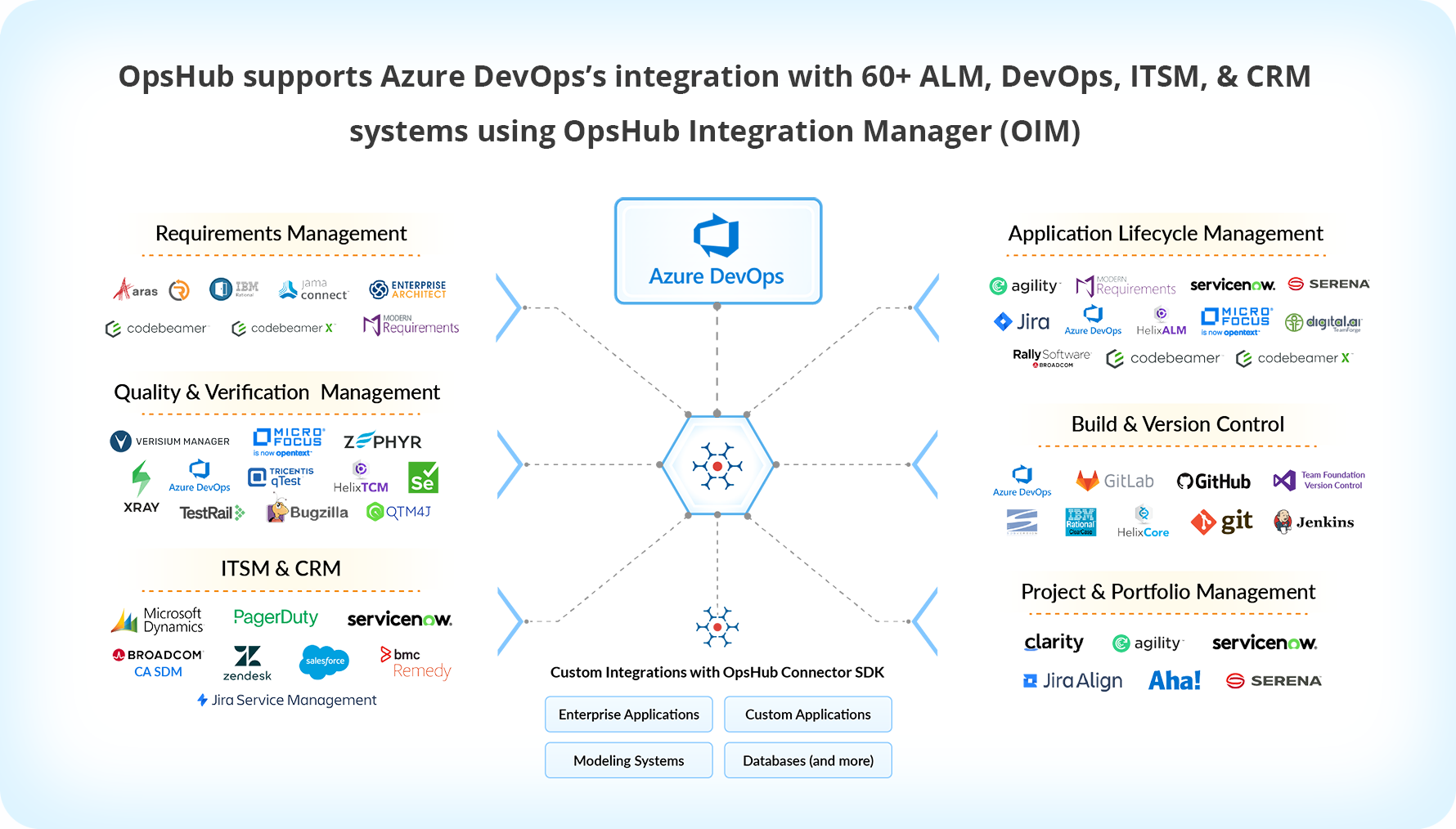Click the PagerDuty logo in ITSM & CRM
1456x829 pixels.
tap(276, 617)
